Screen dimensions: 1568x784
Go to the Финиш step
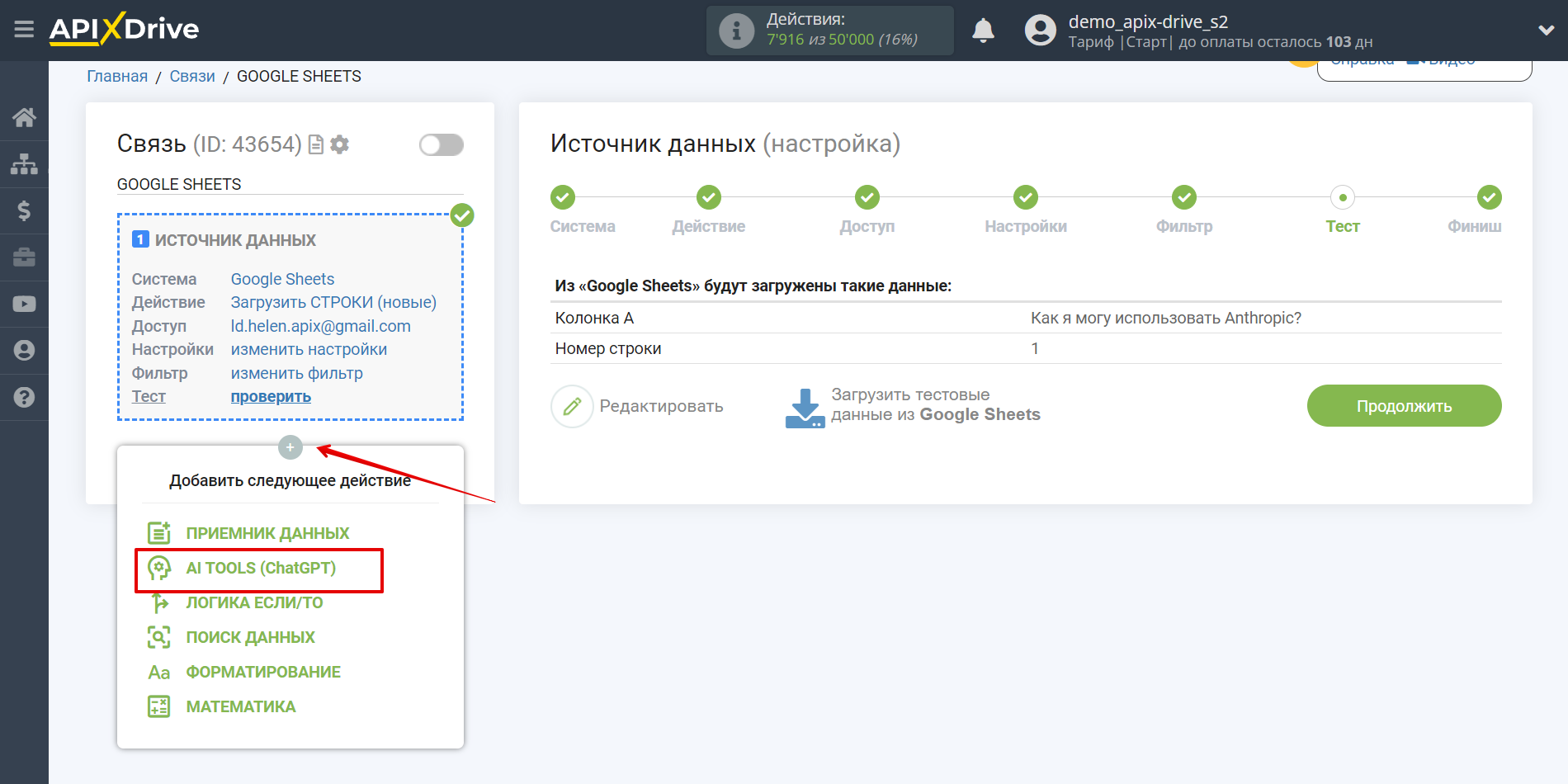click(x=1490, y=197)
